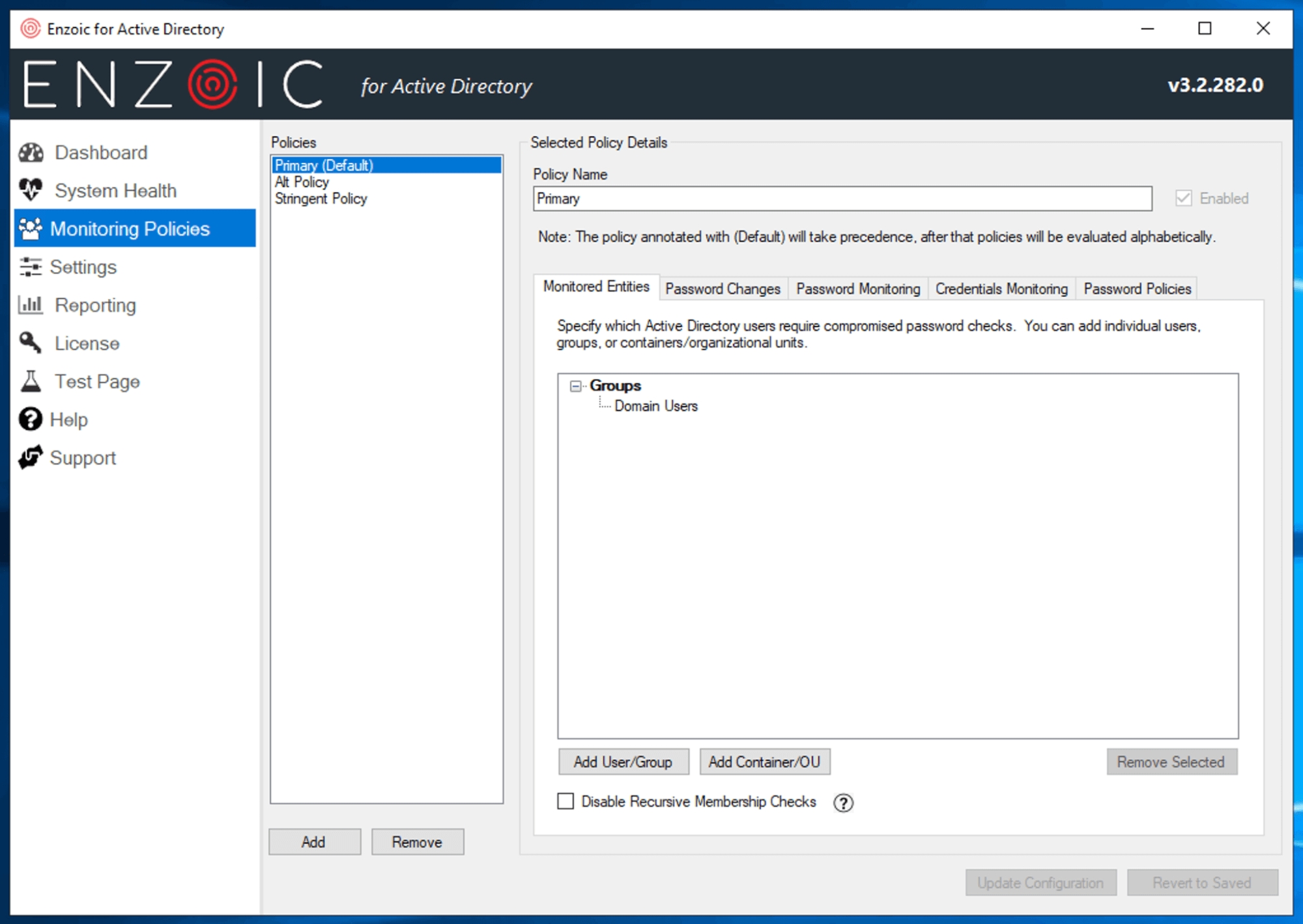Open Reporting bar chart icon
Screen dimensions: 1303x924
coord(31,305)
